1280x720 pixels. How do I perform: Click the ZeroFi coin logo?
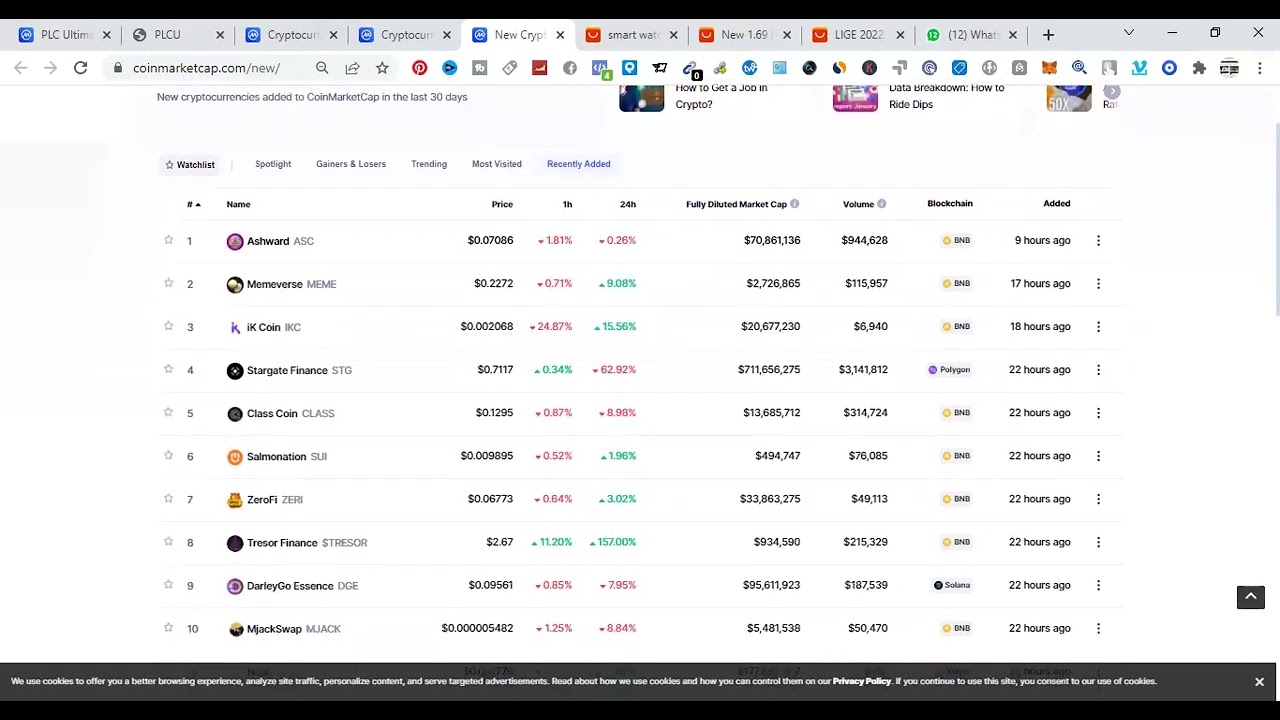click(235, 500)
